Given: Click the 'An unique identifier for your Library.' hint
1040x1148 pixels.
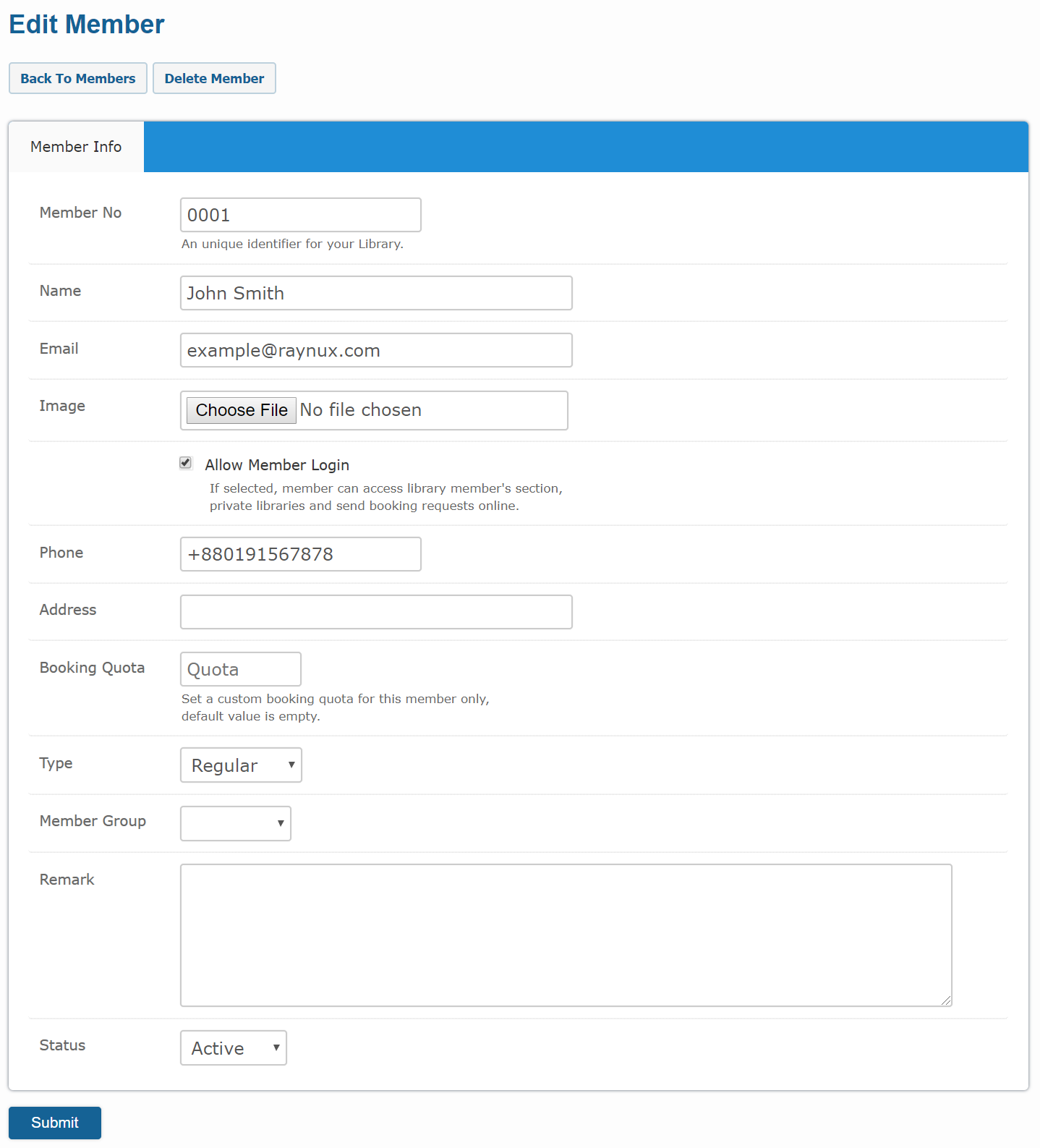Looking at the screenshot, I should click(x=292, y=244).
